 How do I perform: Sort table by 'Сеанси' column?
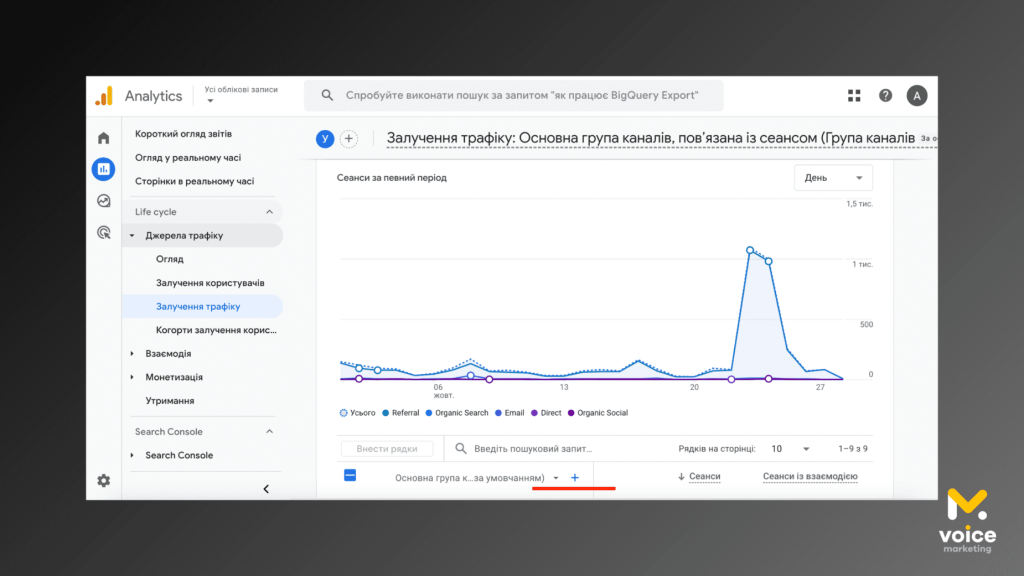click(704, 477)
